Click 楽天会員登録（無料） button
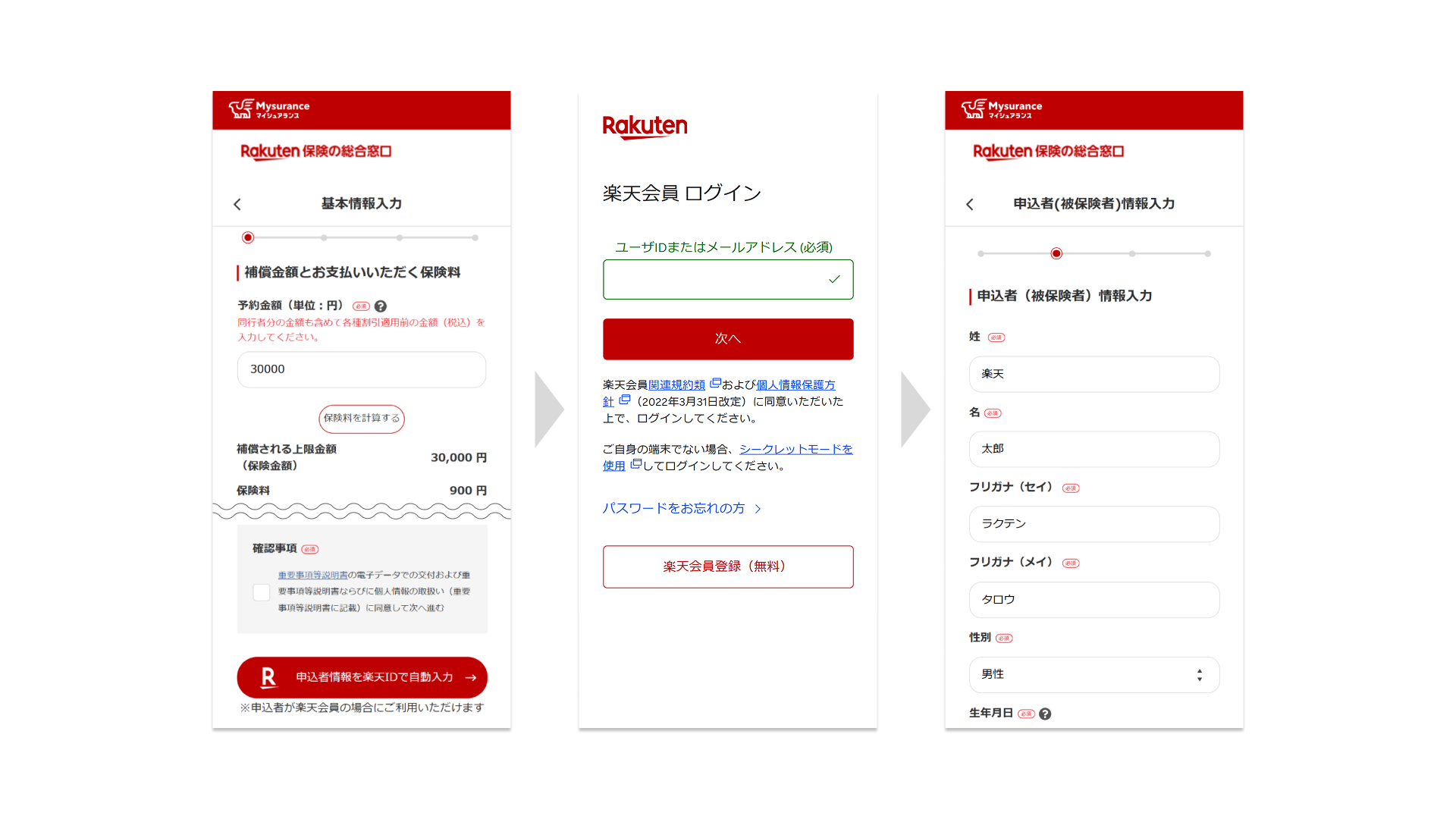 coord(728,566)
